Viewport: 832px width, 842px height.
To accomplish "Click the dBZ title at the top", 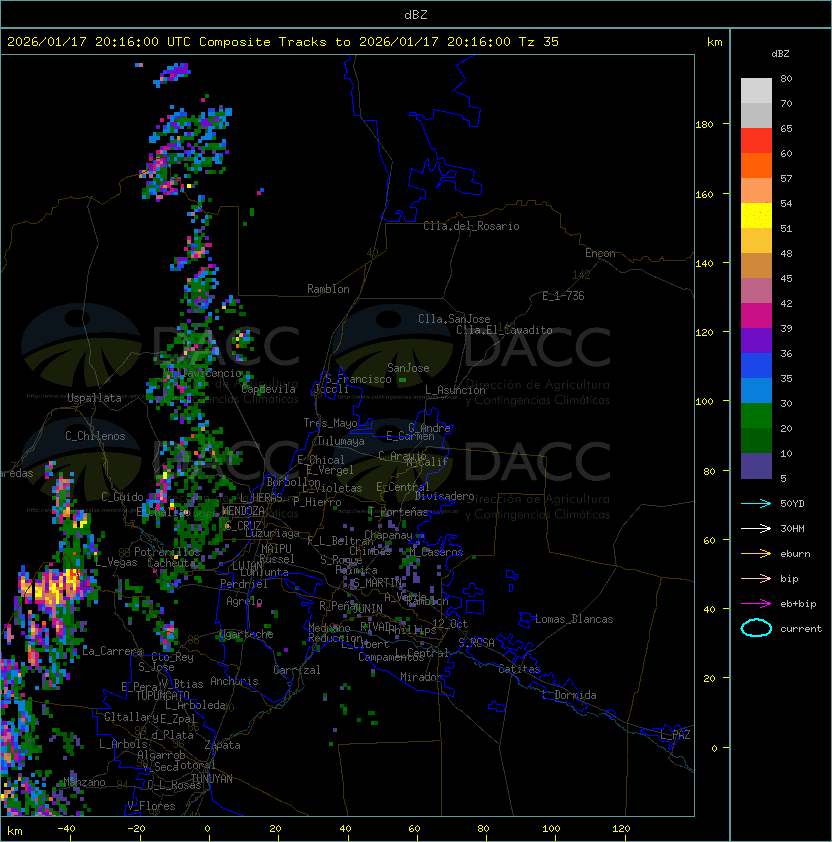I will (416, 14).
